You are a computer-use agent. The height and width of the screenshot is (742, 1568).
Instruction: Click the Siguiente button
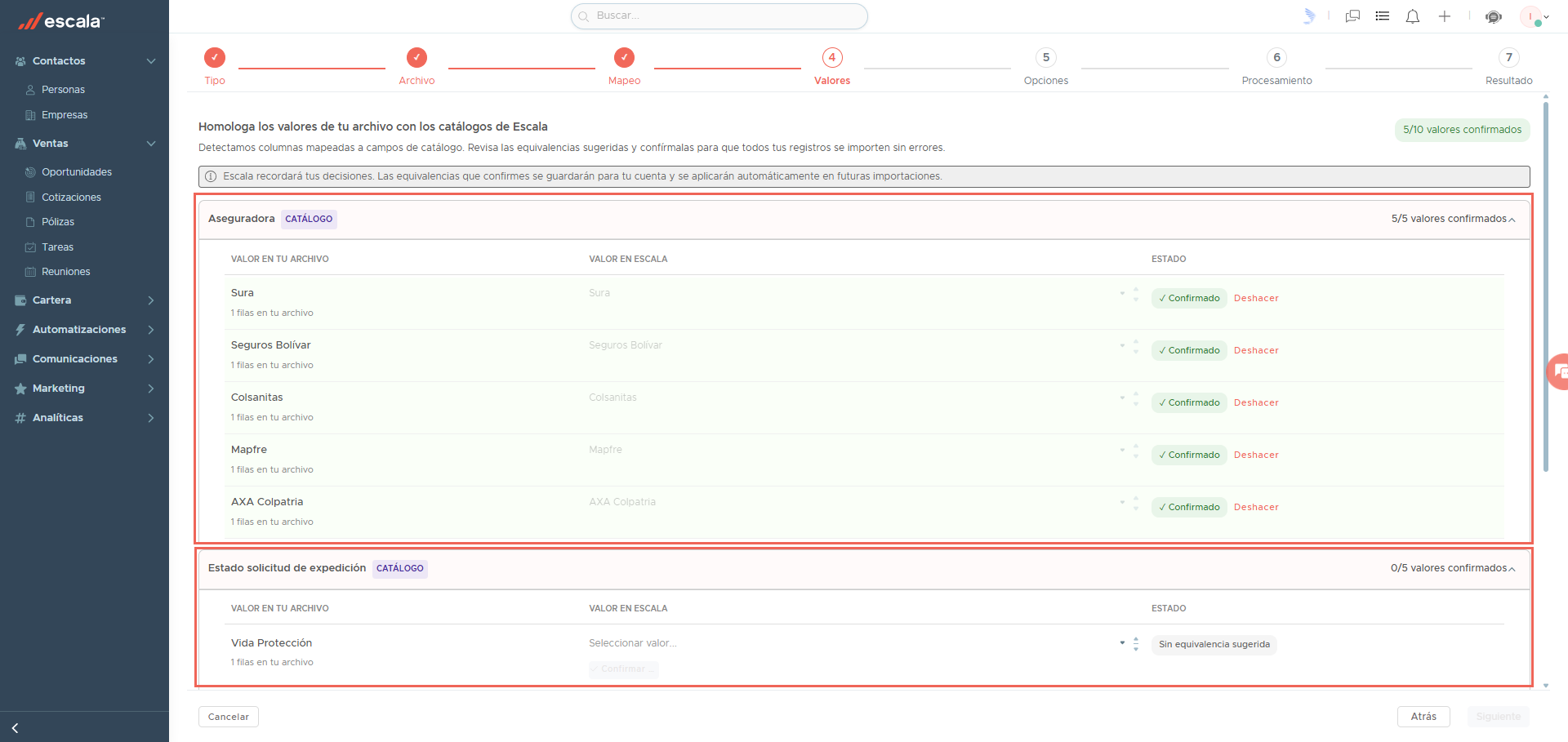1499,717
